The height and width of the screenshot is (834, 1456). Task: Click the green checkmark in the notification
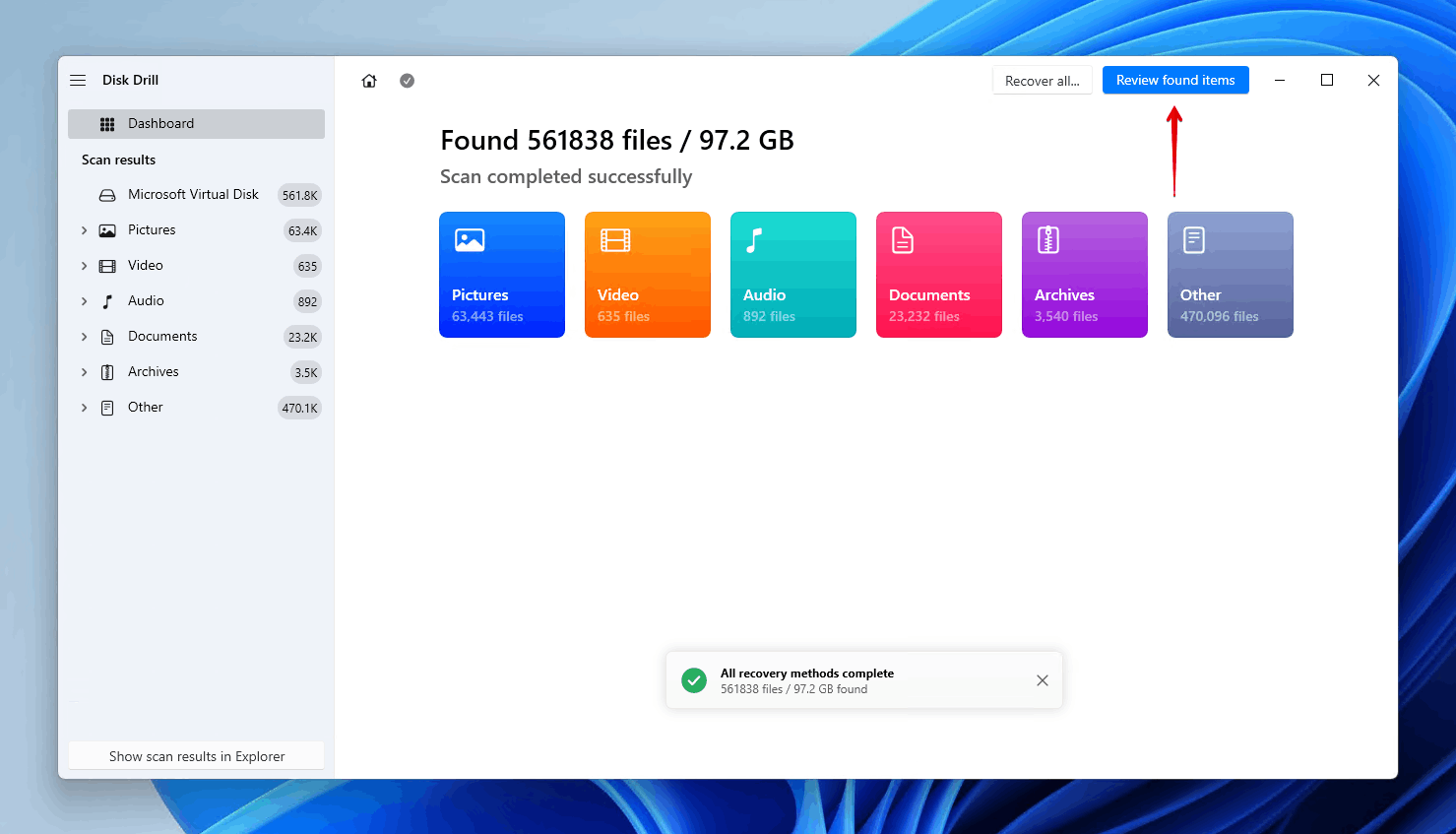click(694, 680)
